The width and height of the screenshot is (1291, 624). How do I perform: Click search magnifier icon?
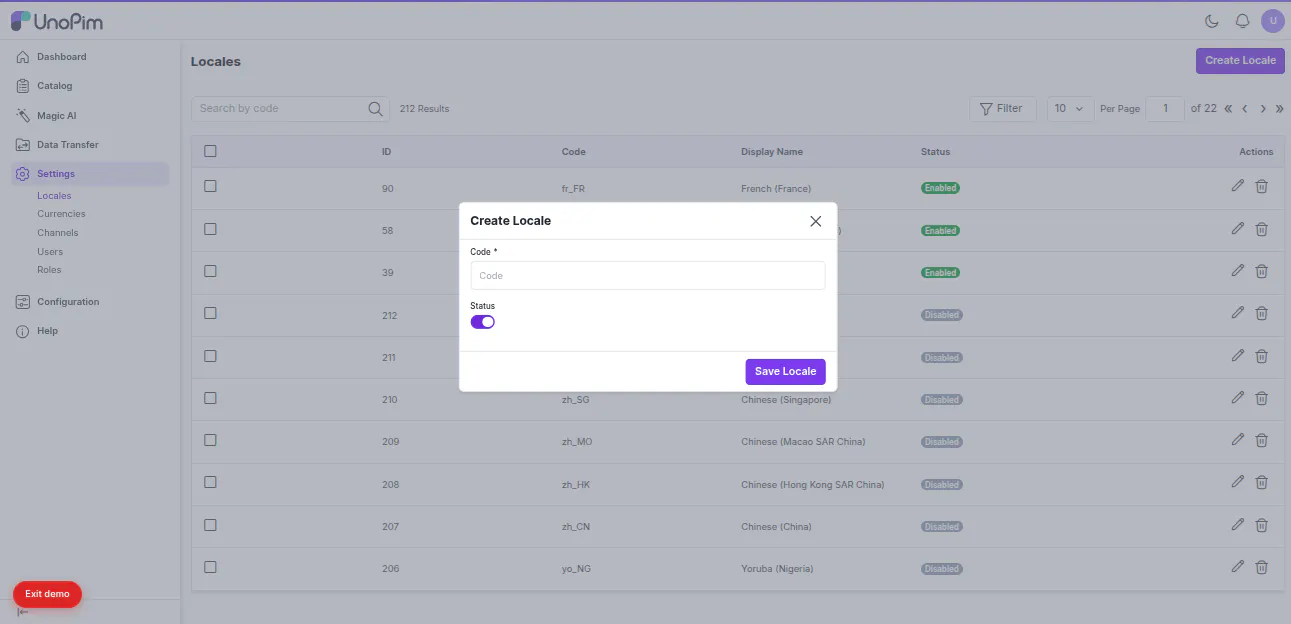(376, 109)
